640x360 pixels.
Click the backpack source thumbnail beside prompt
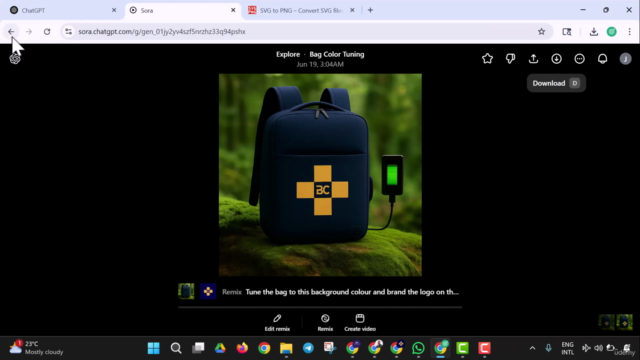click(186, 291)
